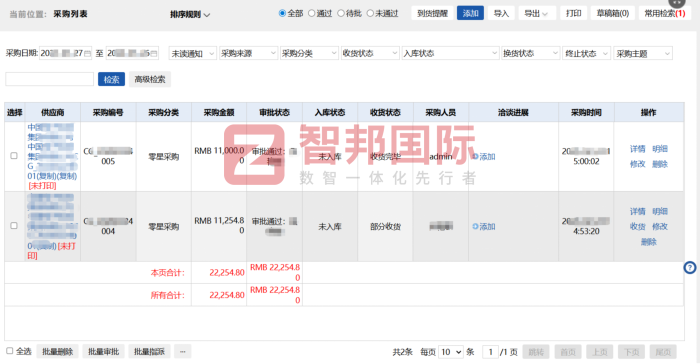Change the 每页 items-per-page selector
This screenshot has width=700, height=364.
451,352
